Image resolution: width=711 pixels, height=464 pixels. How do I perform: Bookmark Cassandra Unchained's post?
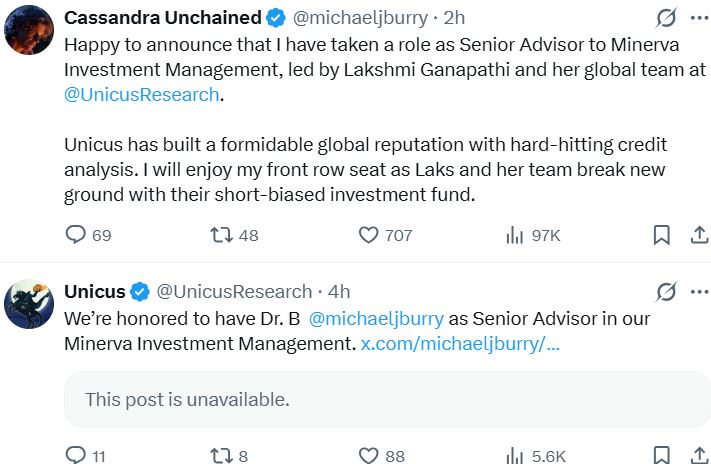661,235
